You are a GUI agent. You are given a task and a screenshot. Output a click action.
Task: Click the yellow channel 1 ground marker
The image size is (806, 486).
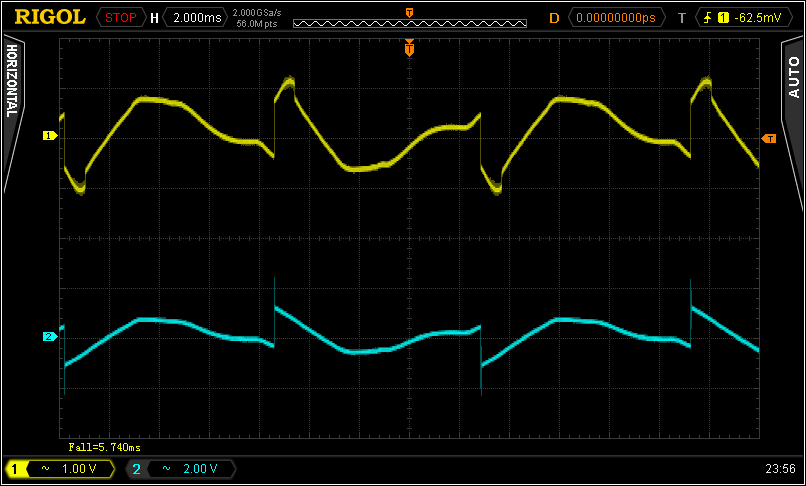pyautogui.click(x=50, y=136)
